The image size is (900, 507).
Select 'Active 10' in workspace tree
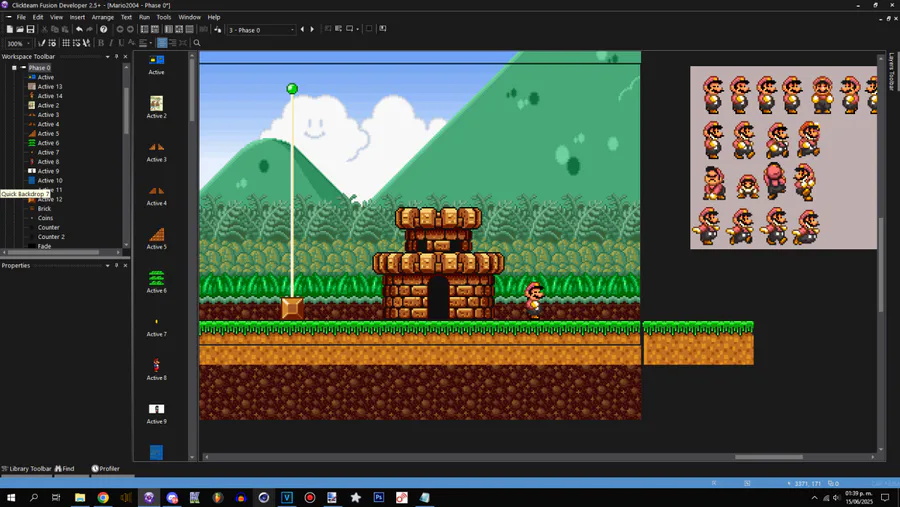[50, 181]
